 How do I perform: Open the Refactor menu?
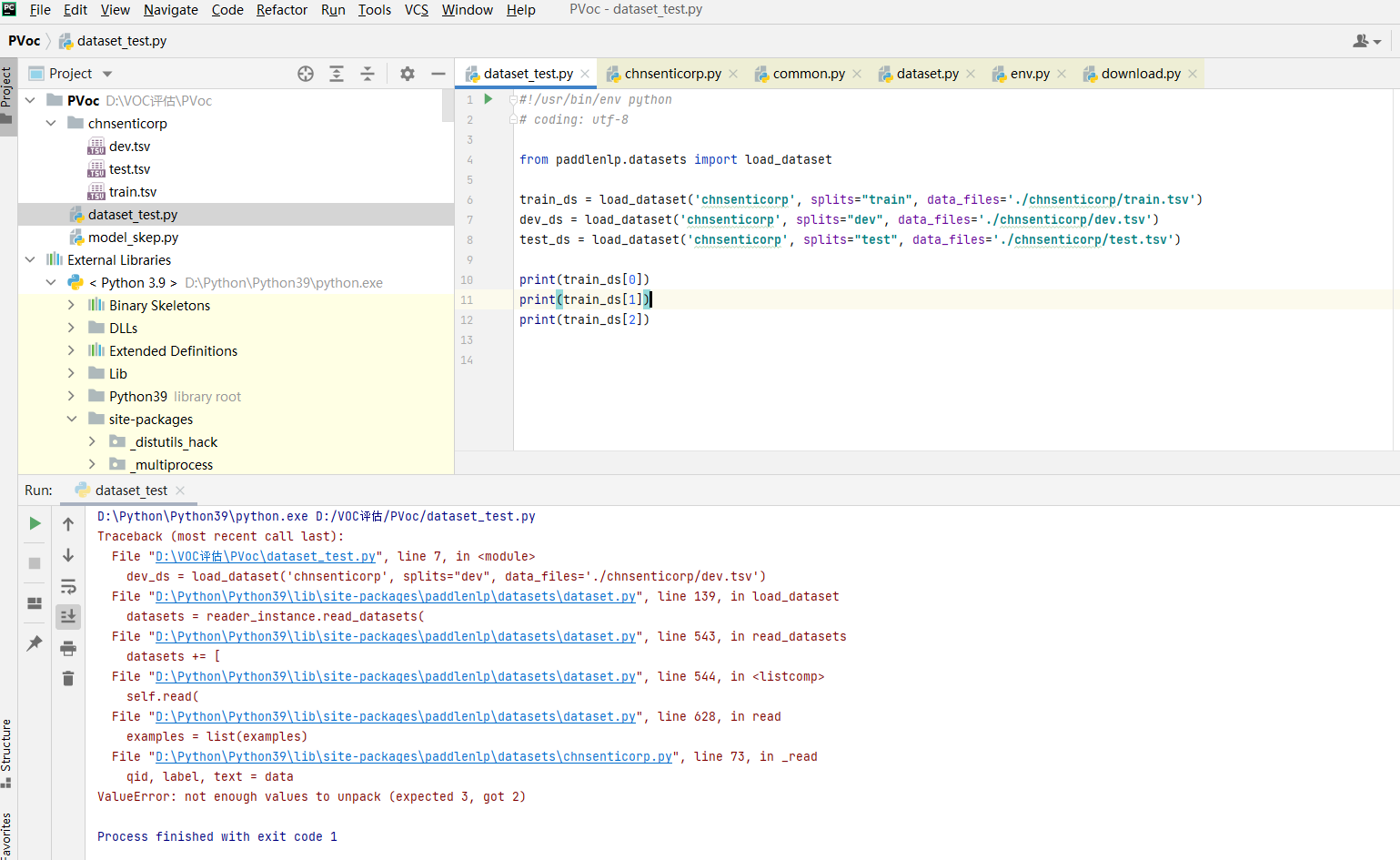pos(281,10)
